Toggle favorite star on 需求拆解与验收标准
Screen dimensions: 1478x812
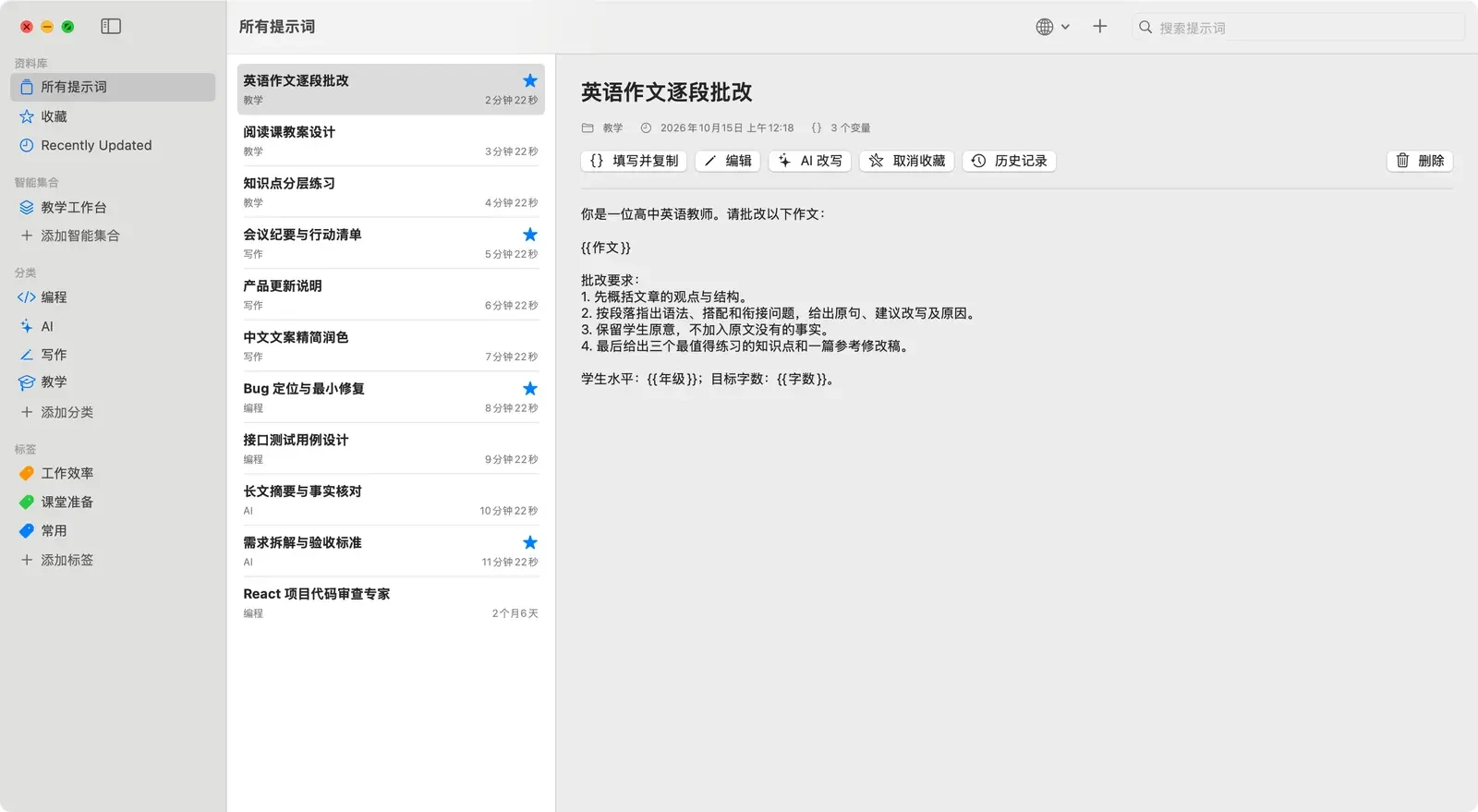(529, 542)
